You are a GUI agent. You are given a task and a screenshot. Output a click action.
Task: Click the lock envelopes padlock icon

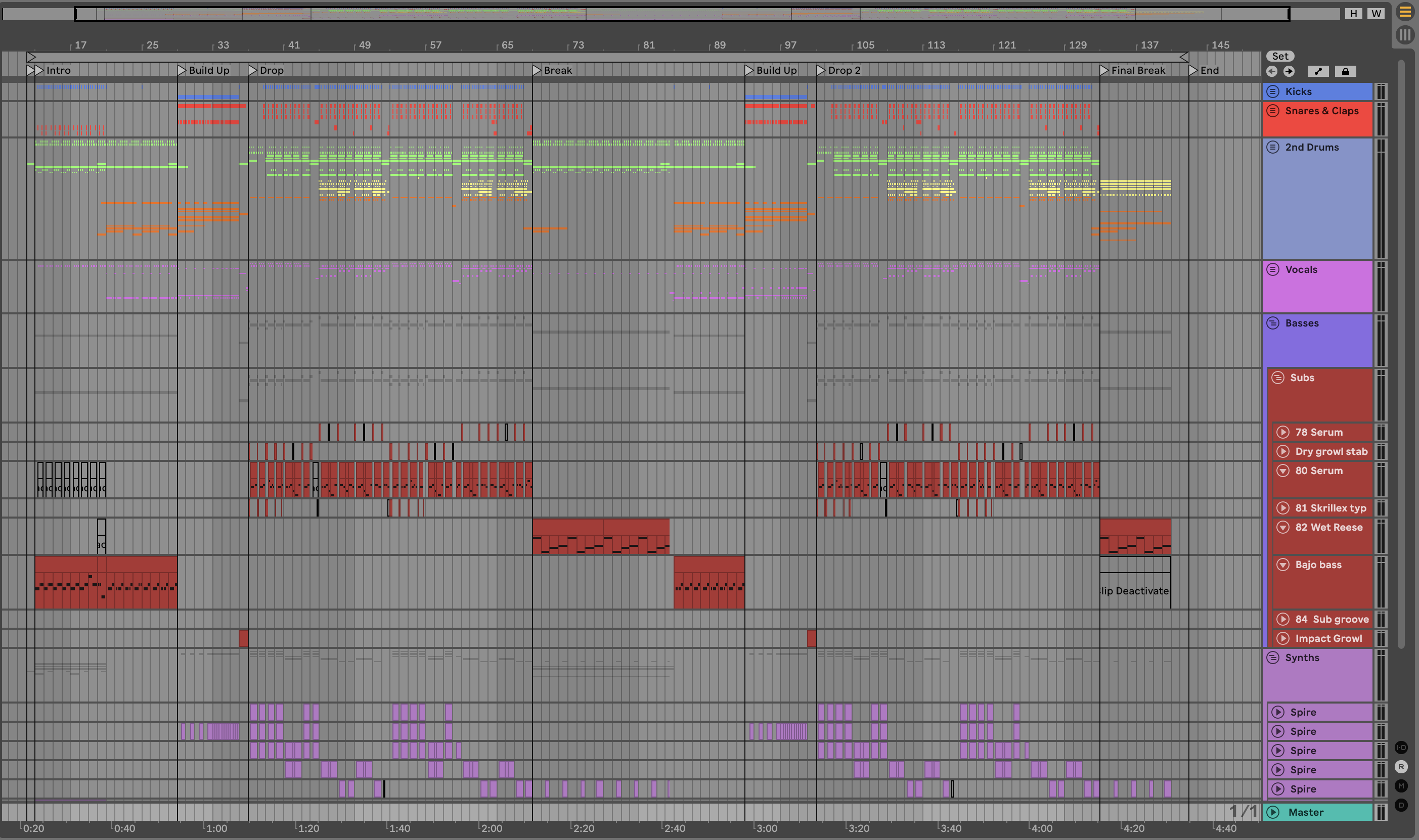1345,71
